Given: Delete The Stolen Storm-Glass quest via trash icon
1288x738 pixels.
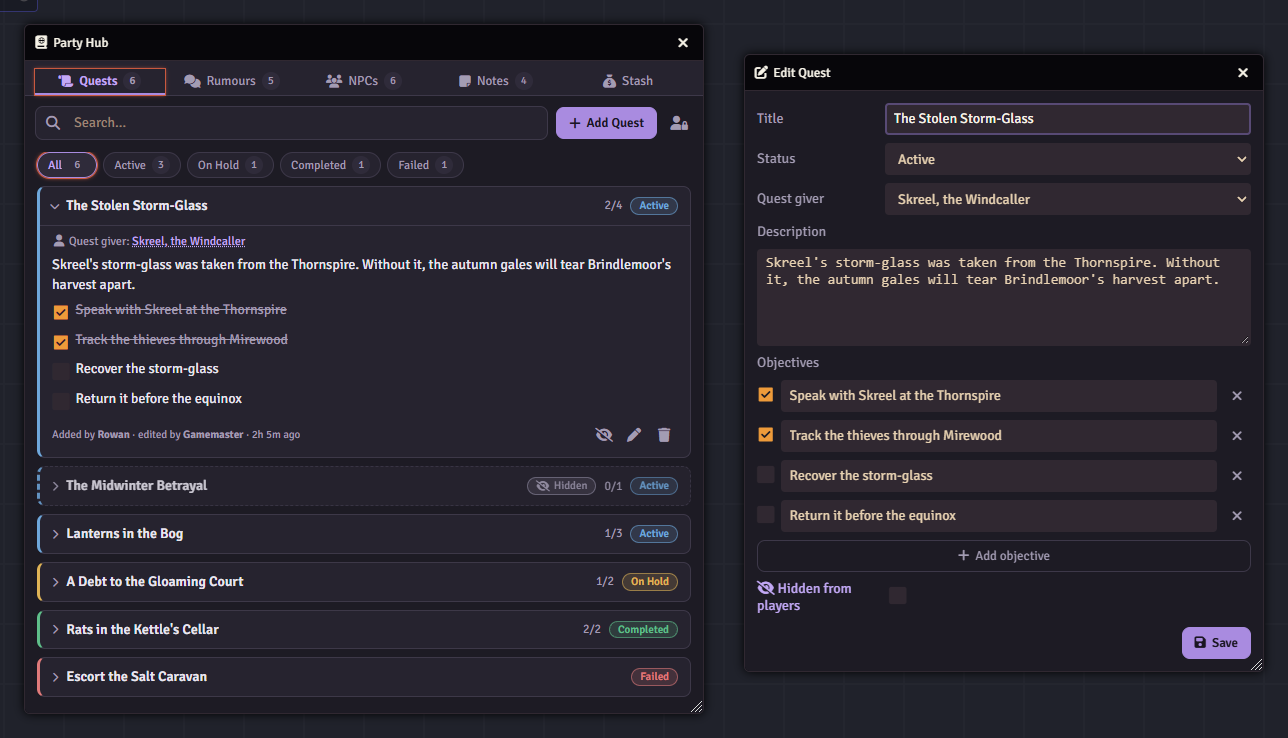Looking at the screenshot, I should pos(664,435).
